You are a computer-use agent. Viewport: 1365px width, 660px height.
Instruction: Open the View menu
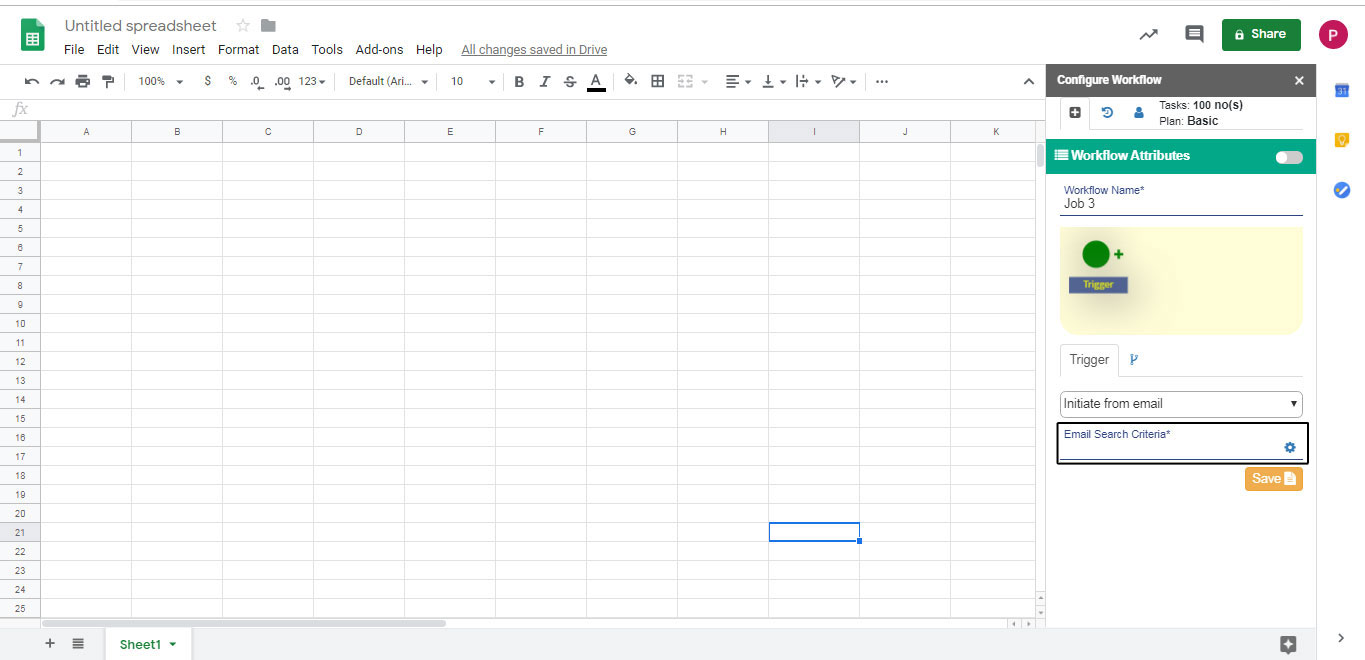click(x=145, y=49)
